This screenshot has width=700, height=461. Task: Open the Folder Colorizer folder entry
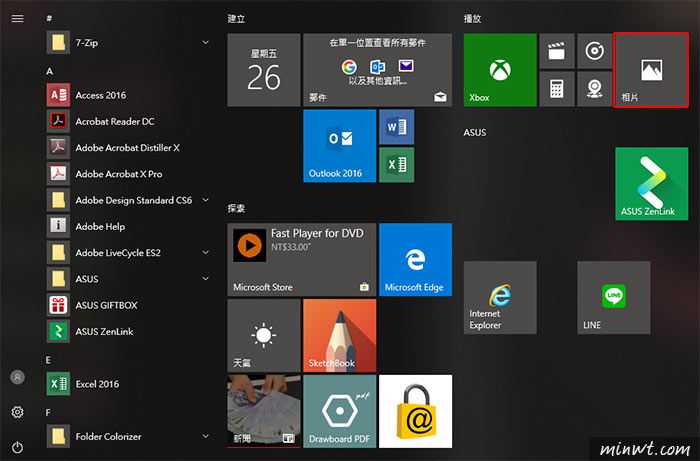click(127, 436)
